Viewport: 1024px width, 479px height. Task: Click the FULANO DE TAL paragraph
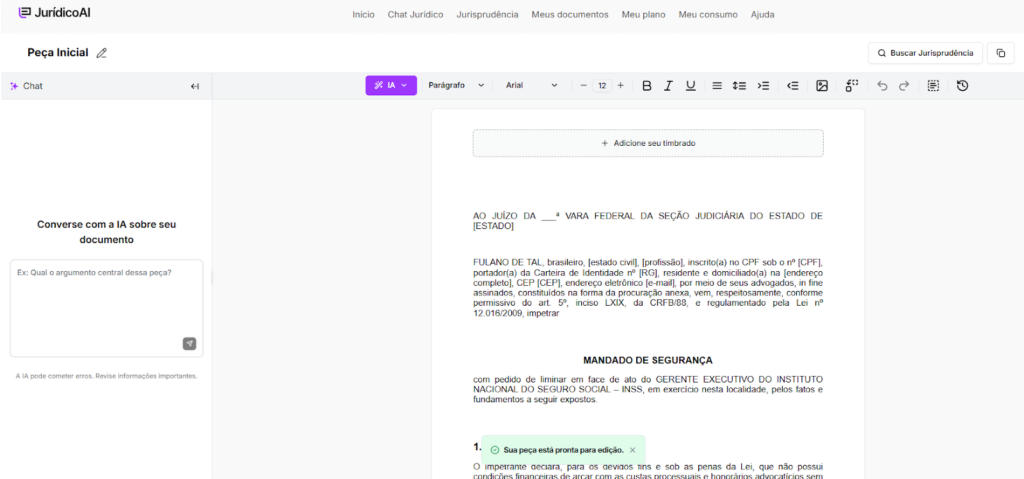pyautogui.click(x=648, y=288)
